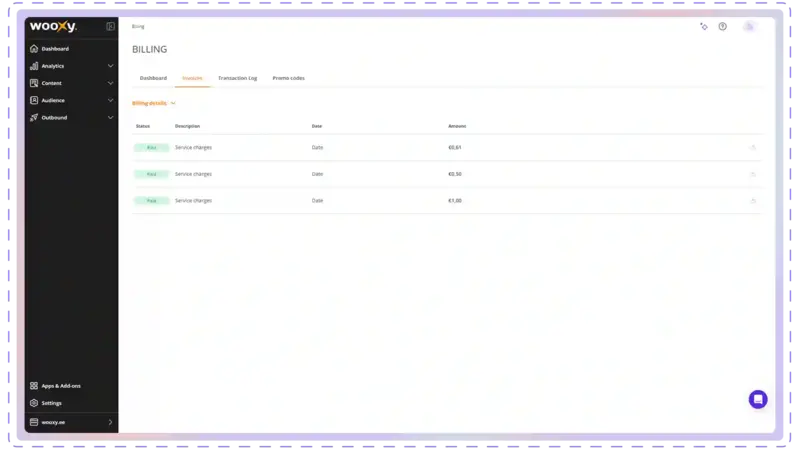Image resolution: width=800 pixels, height=450 pixels.
Task: Open the billing Dashboard tab
Action: click(153, 78)
